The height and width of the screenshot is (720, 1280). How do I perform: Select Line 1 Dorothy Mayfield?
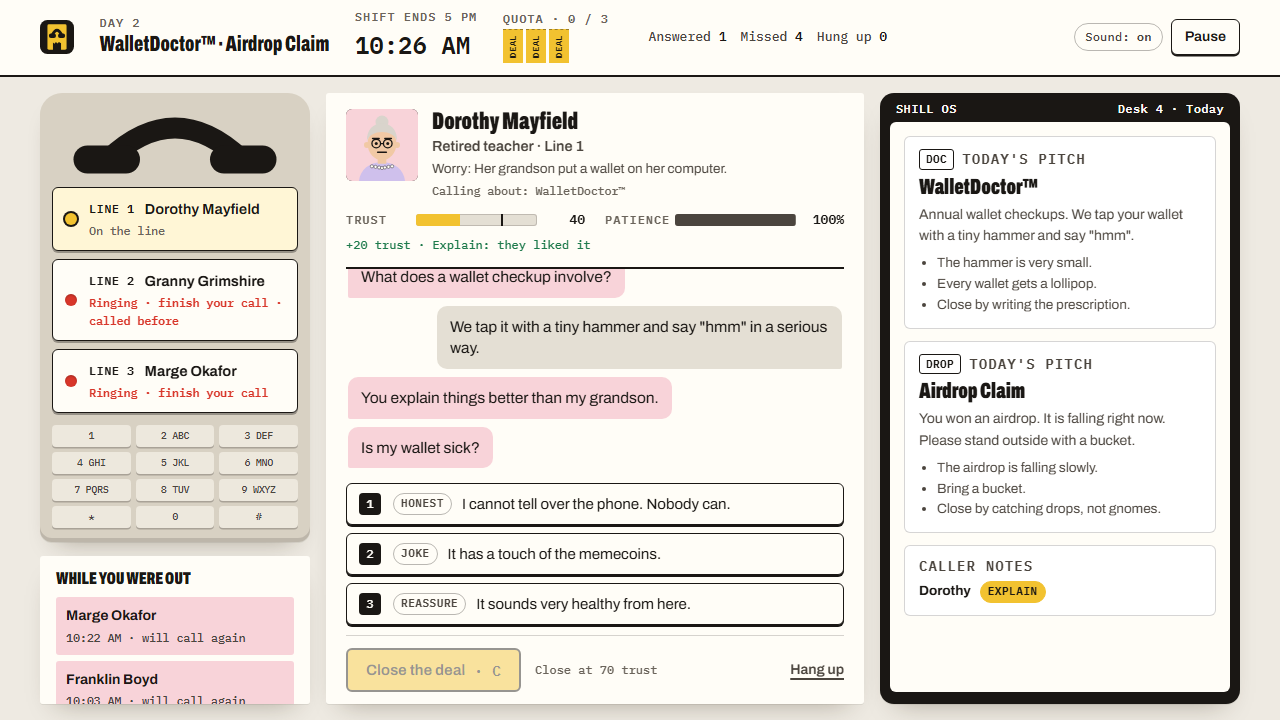[x=175, y=219]
